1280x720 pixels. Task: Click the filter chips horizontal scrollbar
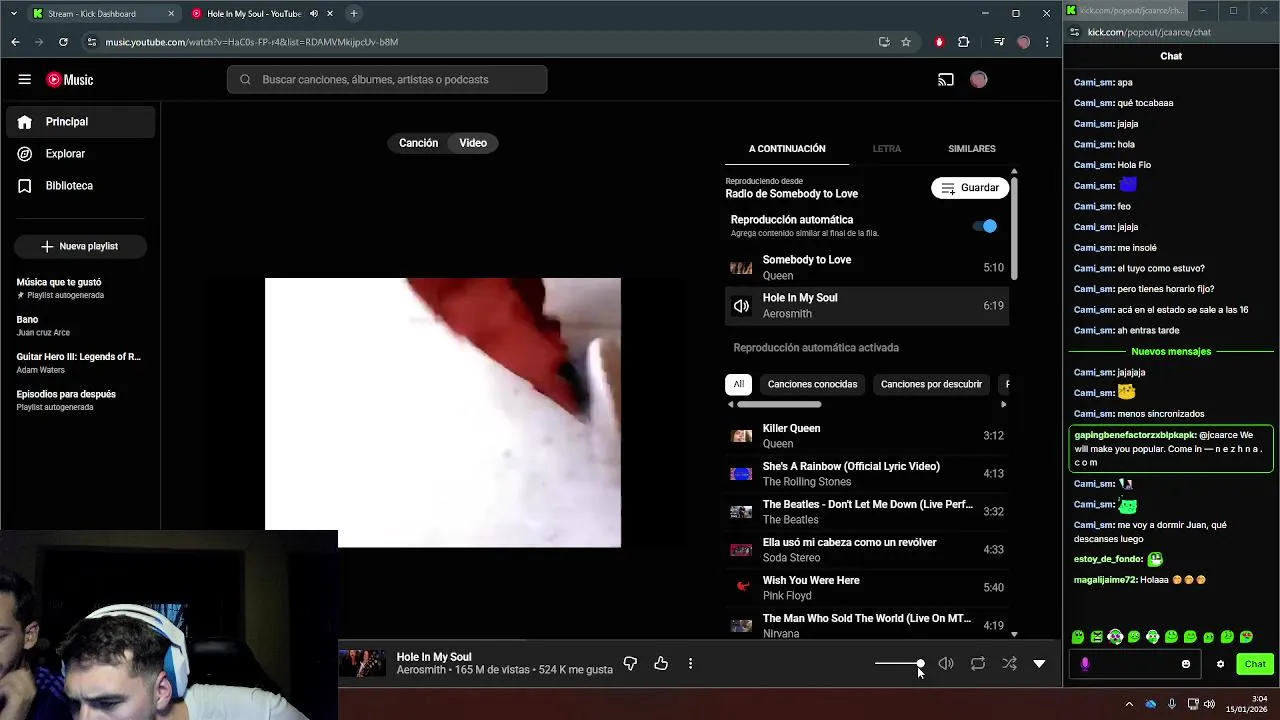(779, 405)
